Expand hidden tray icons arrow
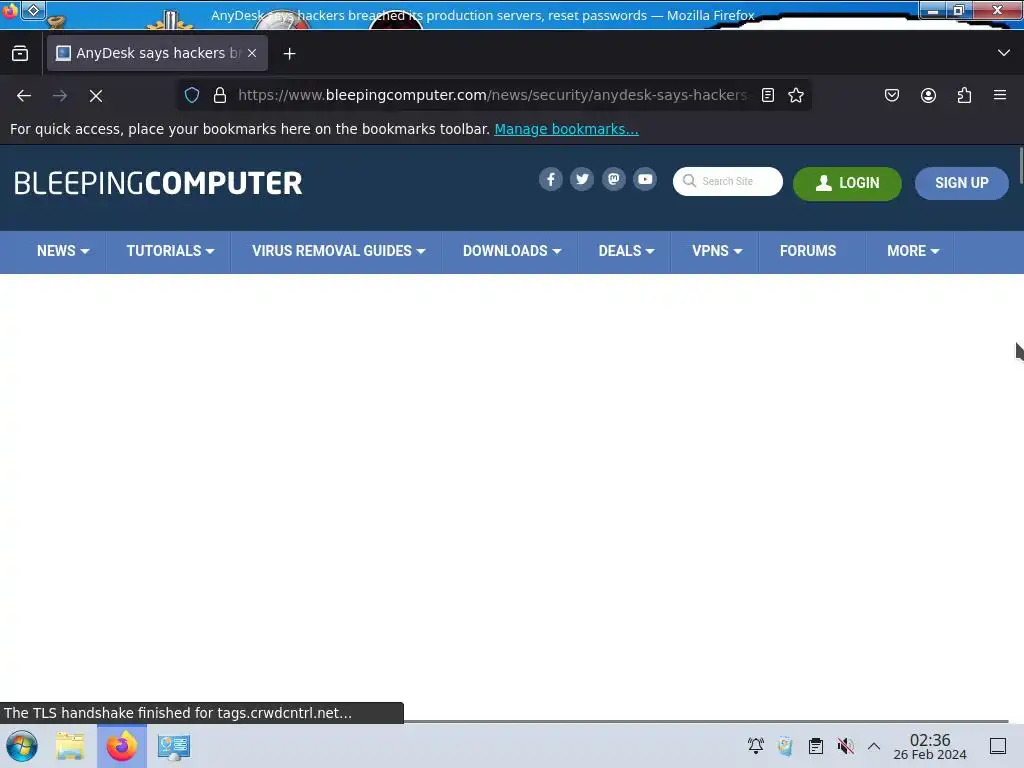Screen dimensions: 1024x768 tap(874, 746)
